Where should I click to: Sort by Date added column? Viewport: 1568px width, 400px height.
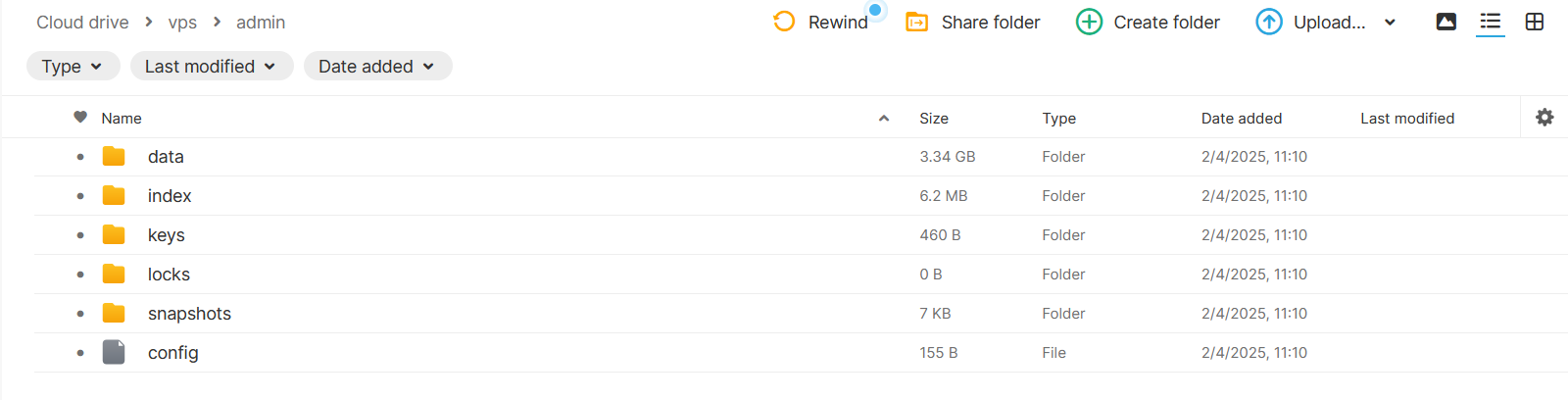[1242, 118]
